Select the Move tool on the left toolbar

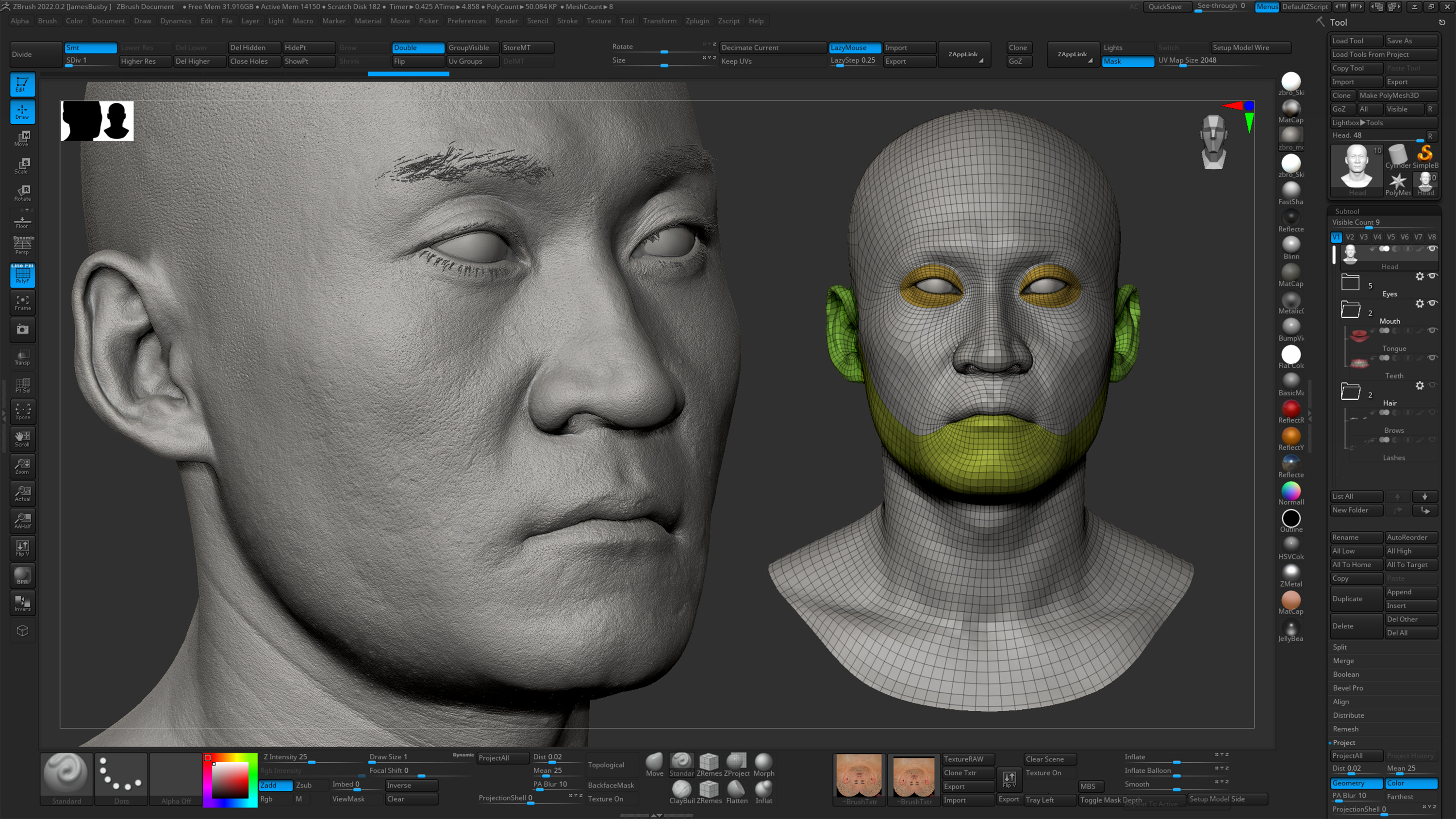coord(23,138)
